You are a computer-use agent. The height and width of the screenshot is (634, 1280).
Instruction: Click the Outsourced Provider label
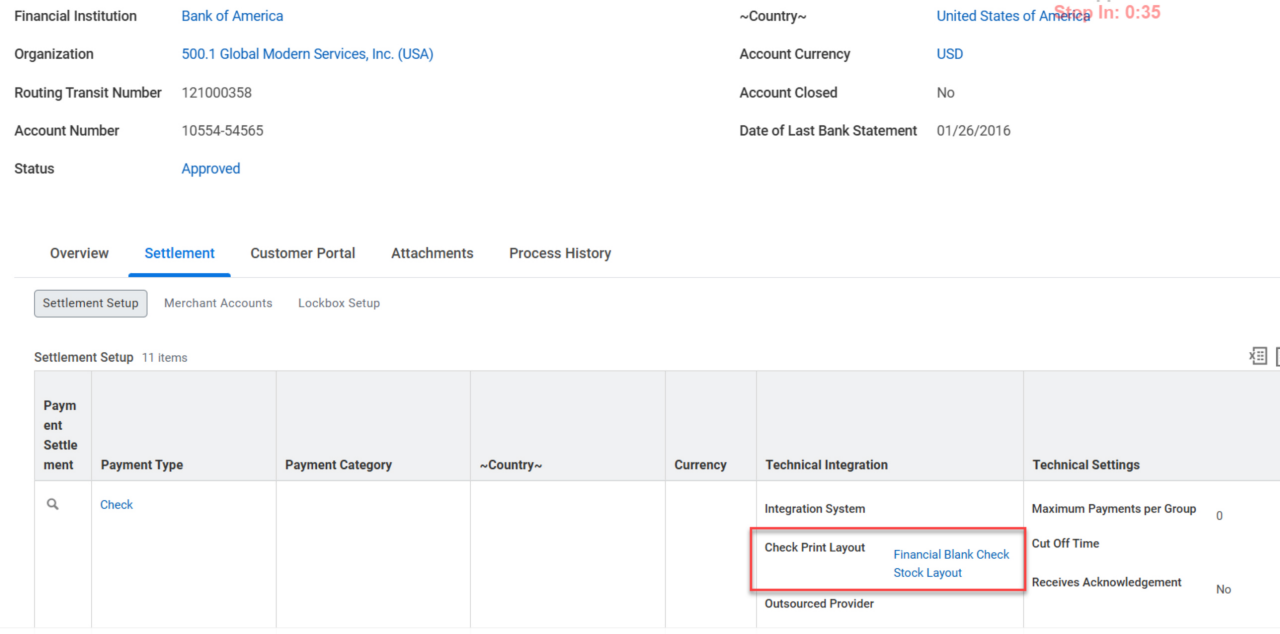[819, 604]
